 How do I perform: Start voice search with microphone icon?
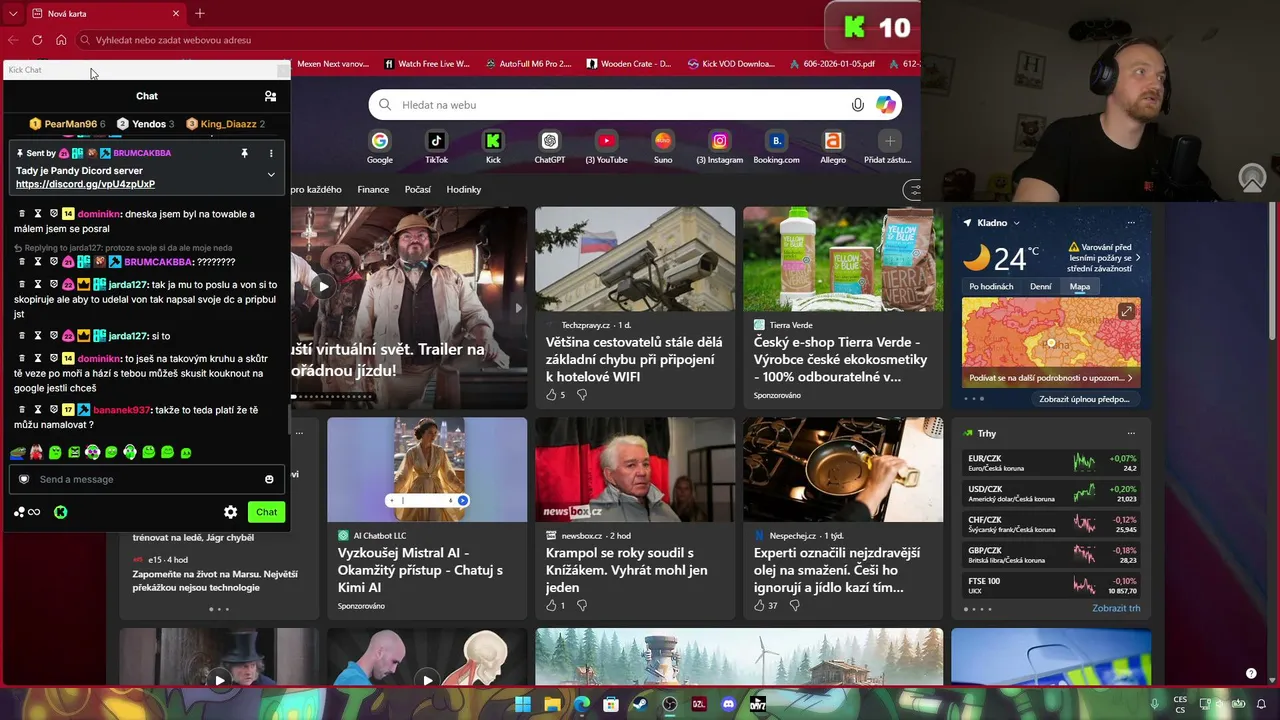pyautogui.click(x=857, y=105)
